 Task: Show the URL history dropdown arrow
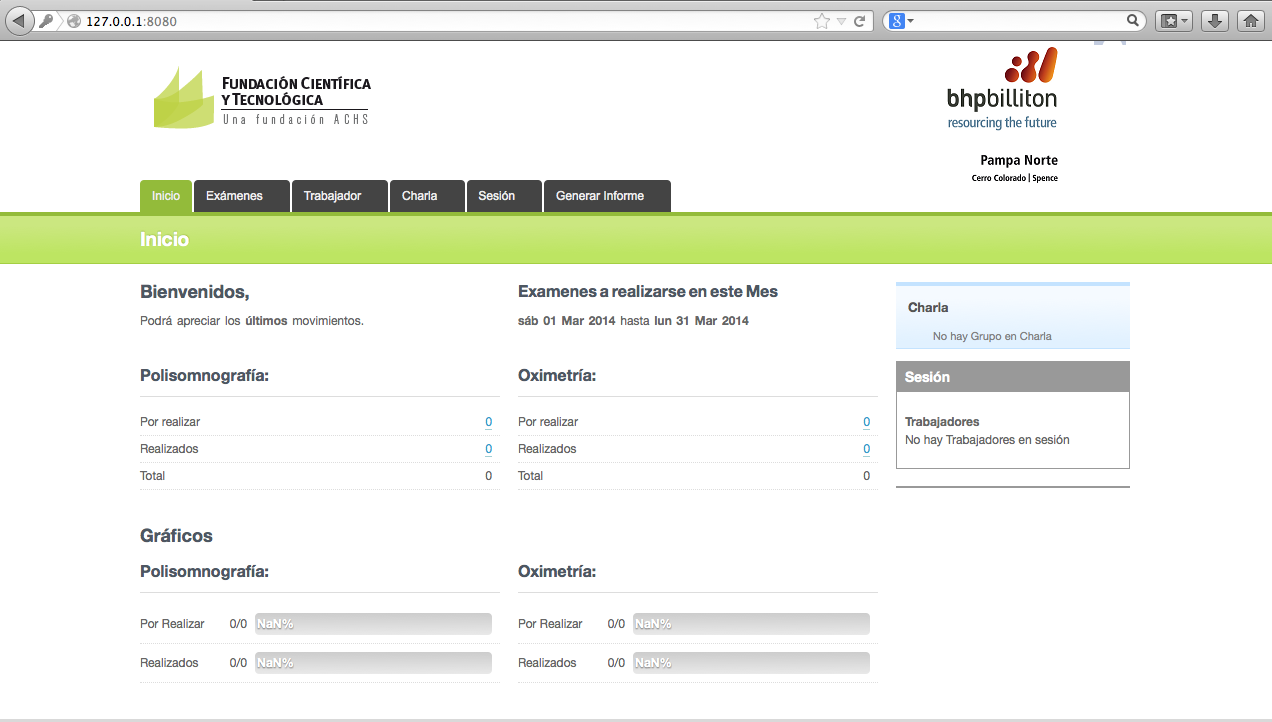click(x=841, y=20)
